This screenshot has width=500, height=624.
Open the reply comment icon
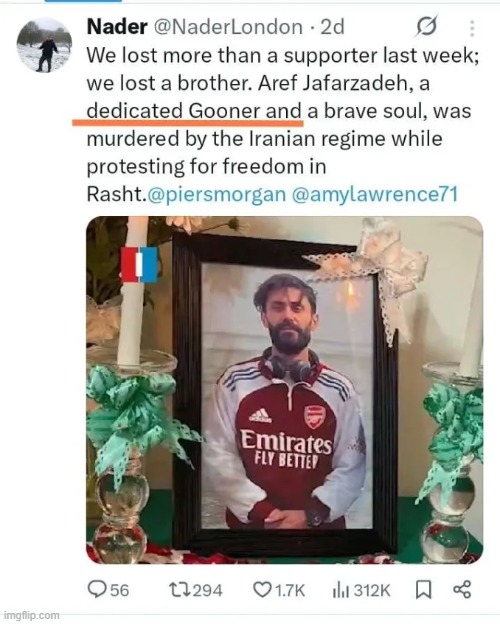[98, 589]
